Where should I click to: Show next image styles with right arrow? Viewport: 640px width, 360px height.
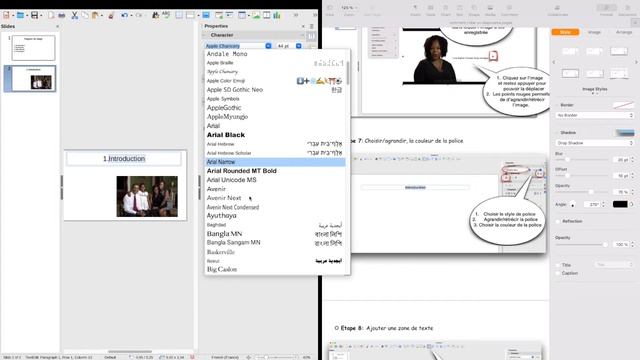coord(636,62)
